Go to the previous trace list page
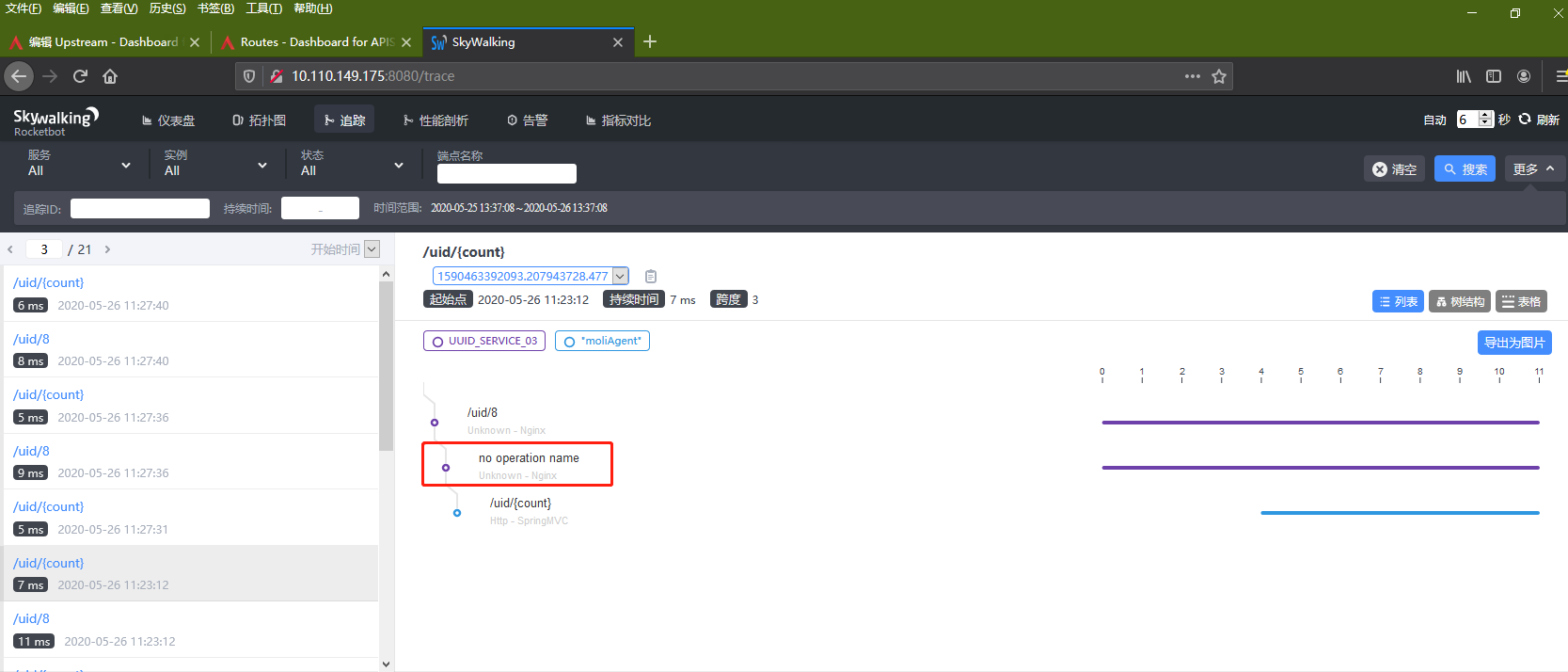The height and width of the screenshot is (672, 1568). 10,249
